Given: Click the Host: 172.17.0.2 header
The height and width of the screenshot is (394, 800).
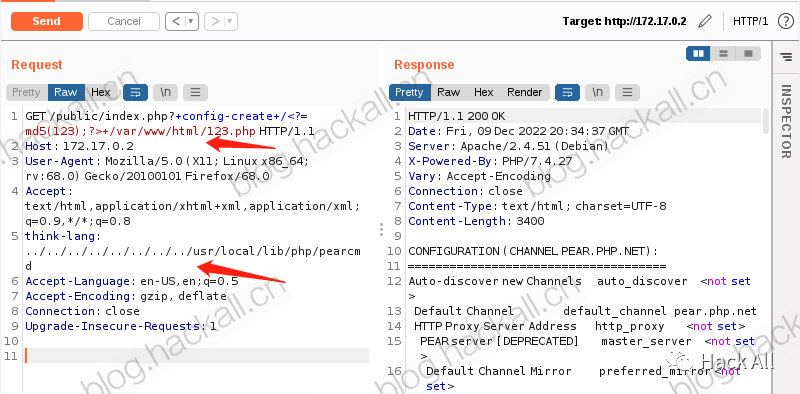Looking at the screenshot, I should coord(79,146).
